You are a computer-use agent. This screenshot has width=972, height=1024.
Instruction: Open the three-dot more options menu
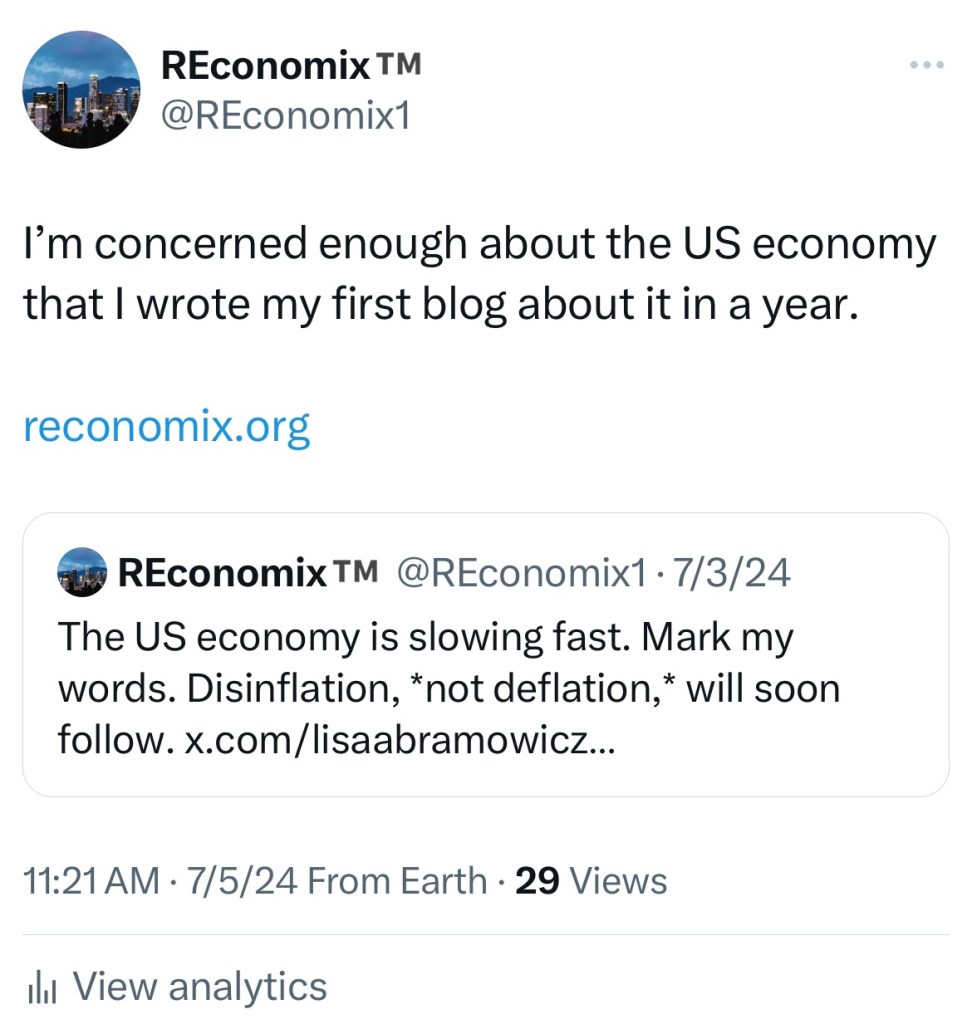pos(927,66)
